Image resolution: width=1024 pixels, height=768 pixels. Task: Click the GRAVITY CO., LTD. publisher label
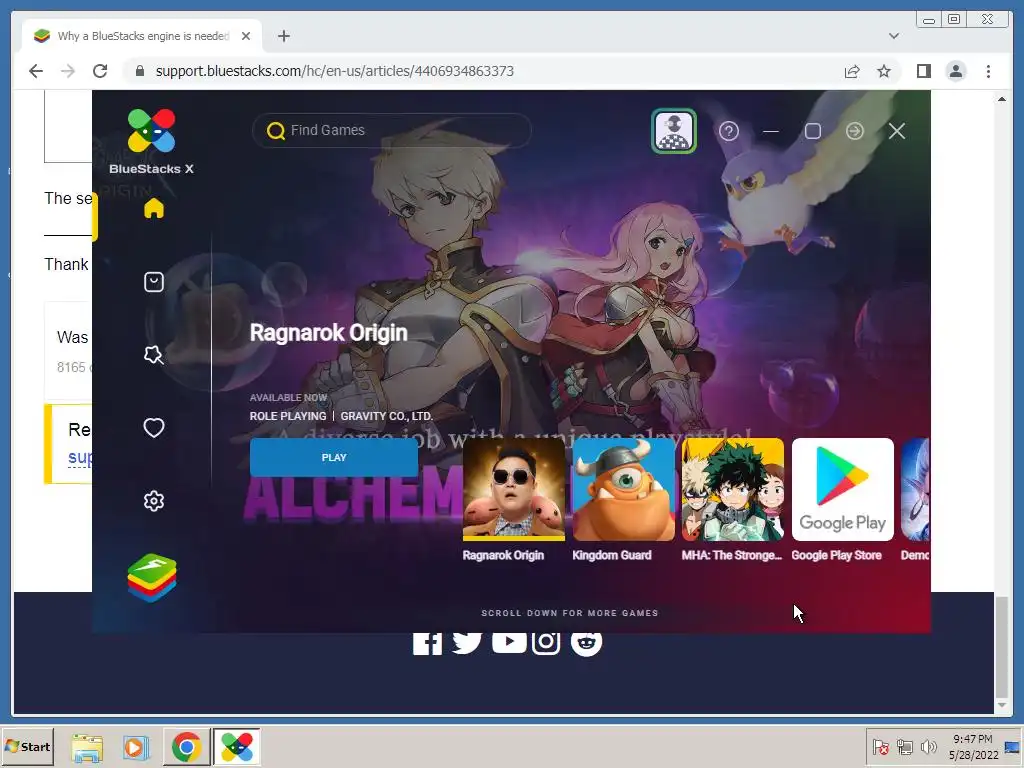click(x=387, y=416)
